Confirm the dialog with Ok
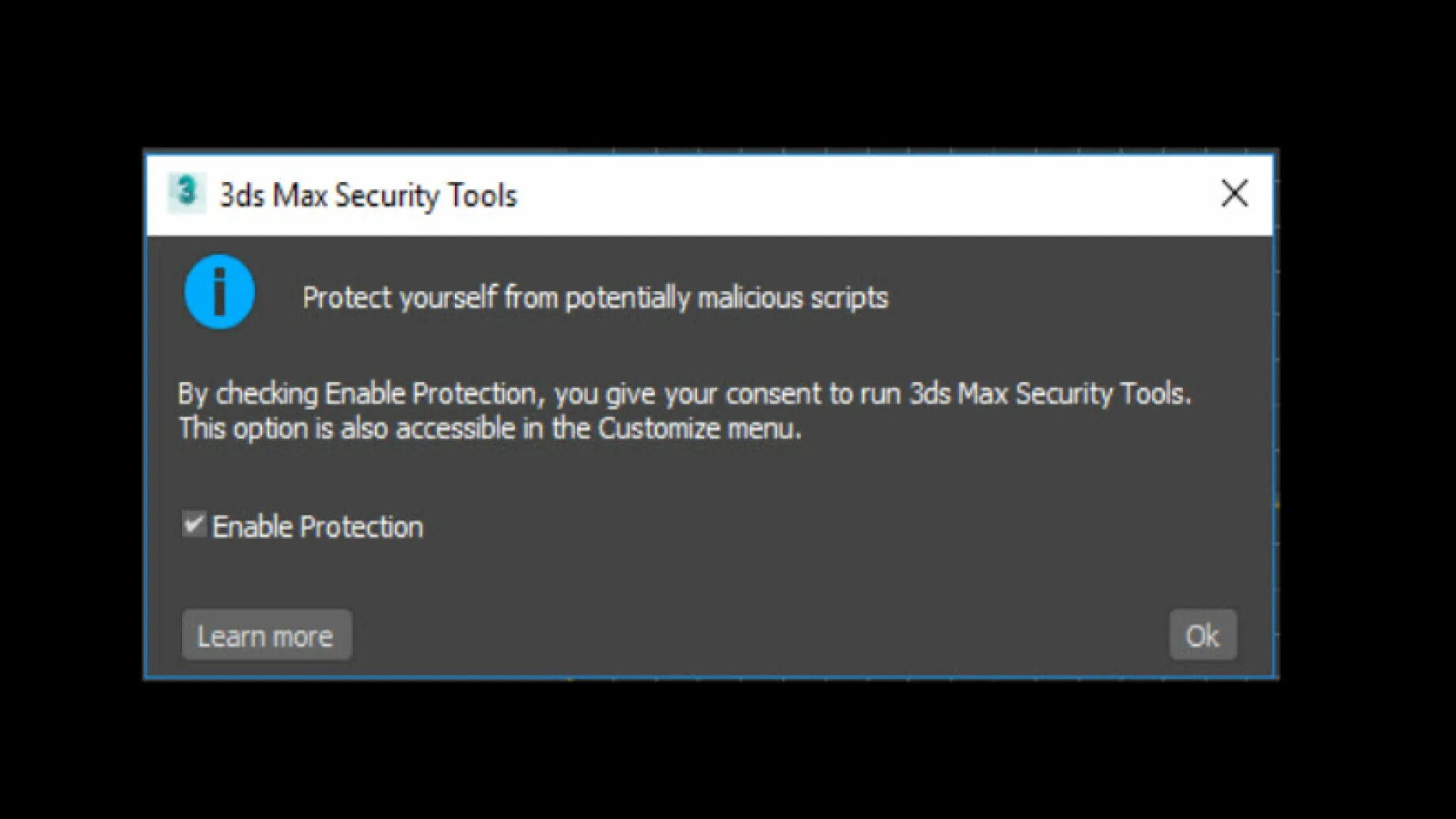 coord(1203,635)
